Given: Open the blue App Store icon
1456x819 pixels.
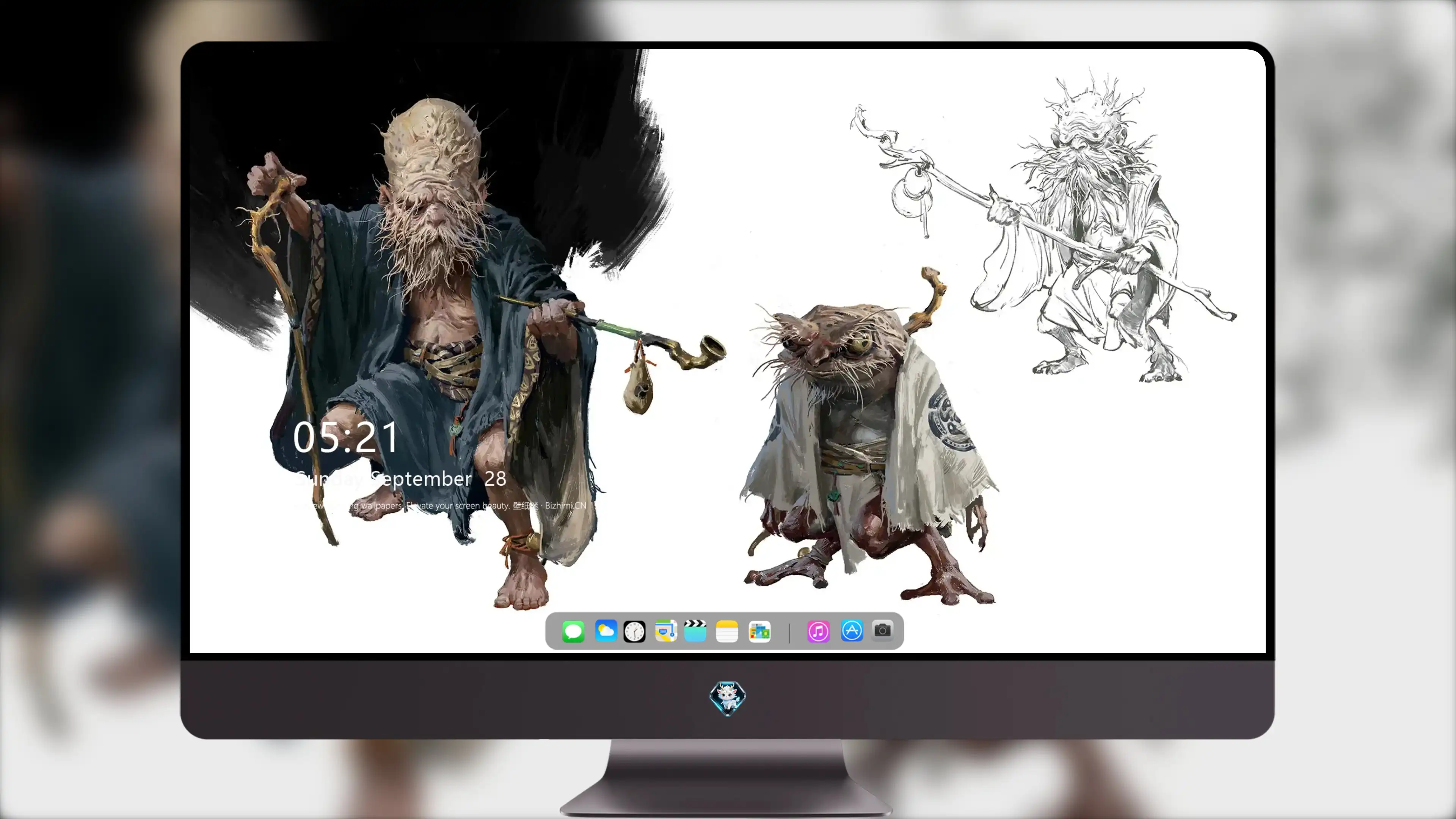Looking at the screenshot, I should [852, 631].
